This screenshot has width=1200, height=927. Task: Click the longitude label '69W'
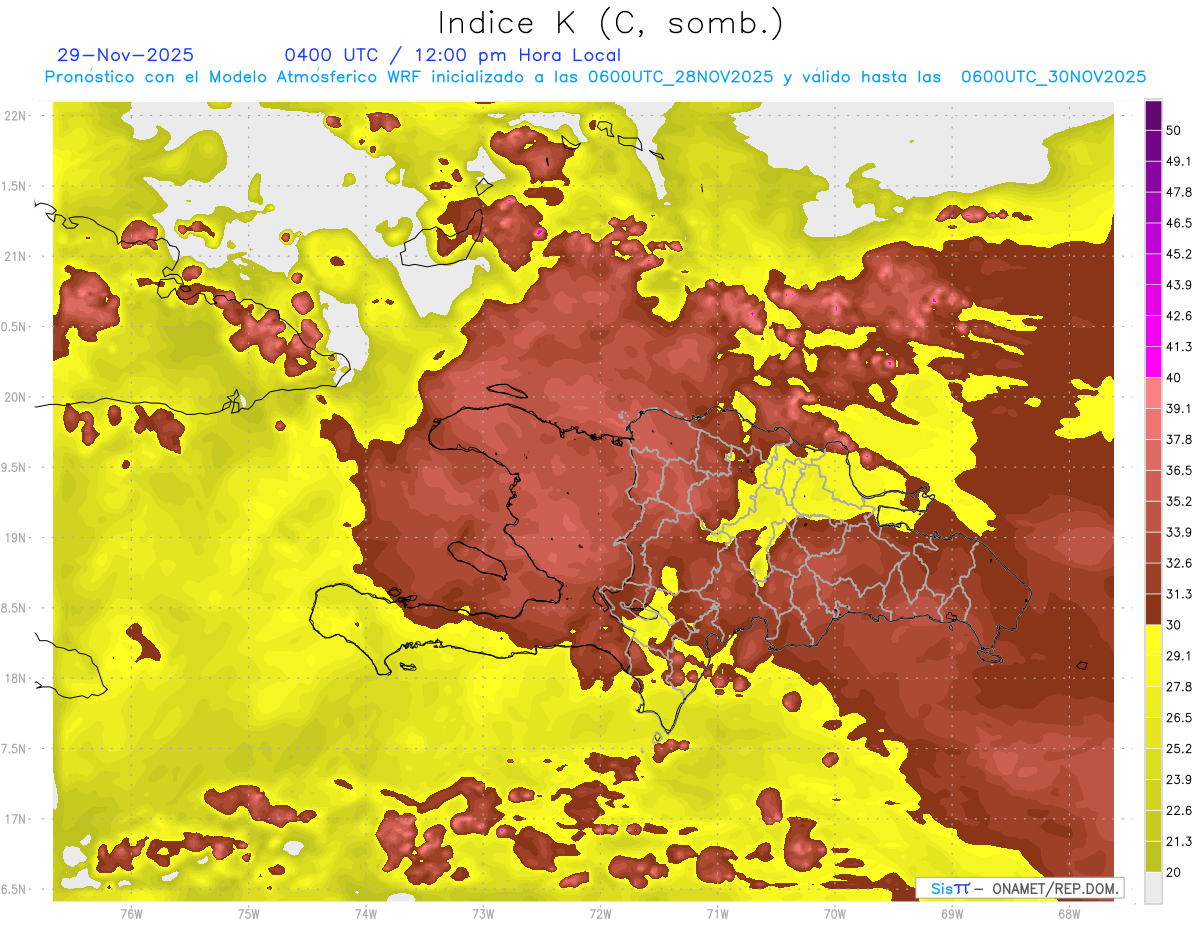coord(951,914)
